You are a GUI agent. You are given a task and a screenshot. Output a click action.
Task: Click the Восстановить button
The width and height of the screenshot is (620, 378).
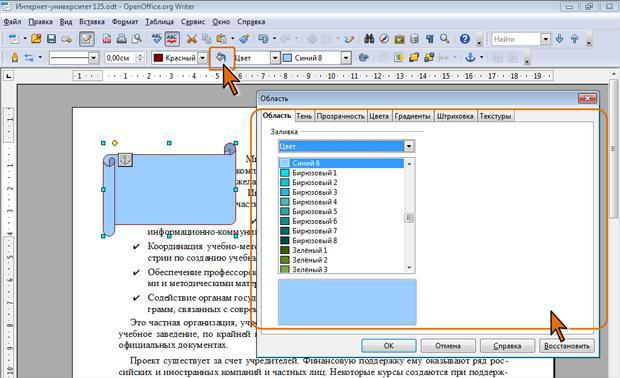(567, 346)
